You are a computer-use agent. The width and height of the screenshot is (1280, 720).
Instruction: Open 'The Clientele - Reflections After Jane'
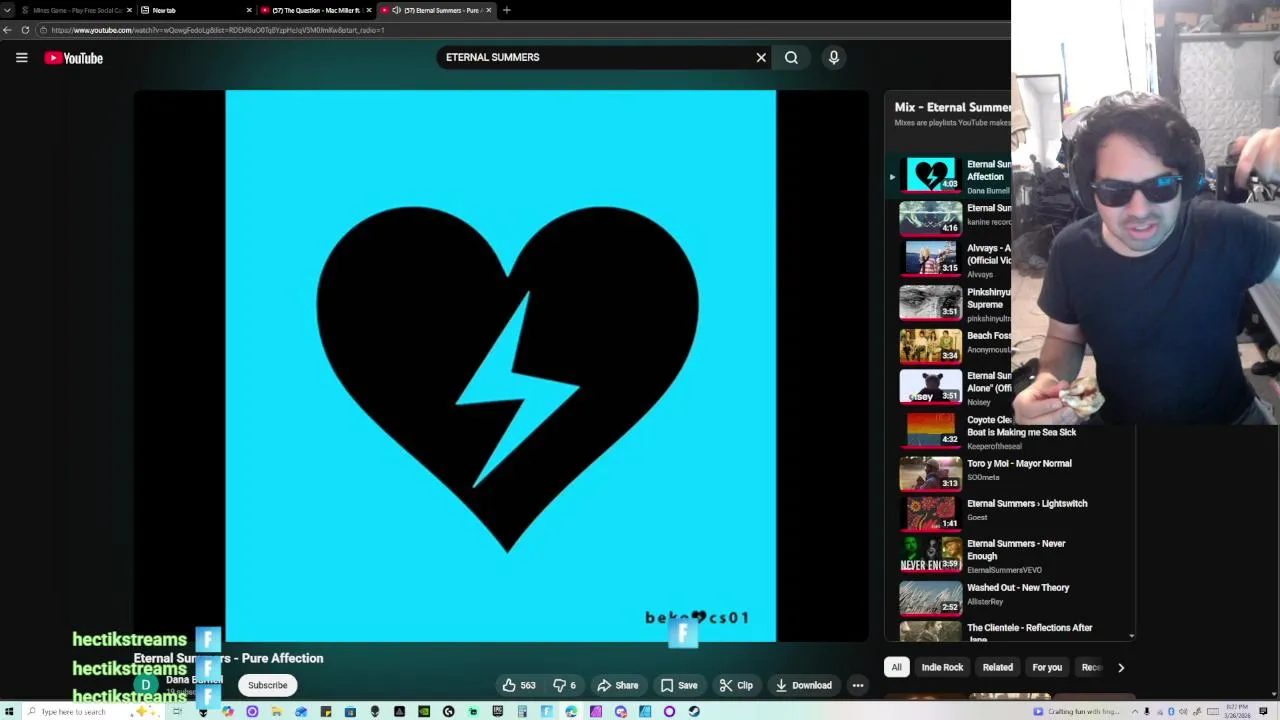[x=1030, y=632]
